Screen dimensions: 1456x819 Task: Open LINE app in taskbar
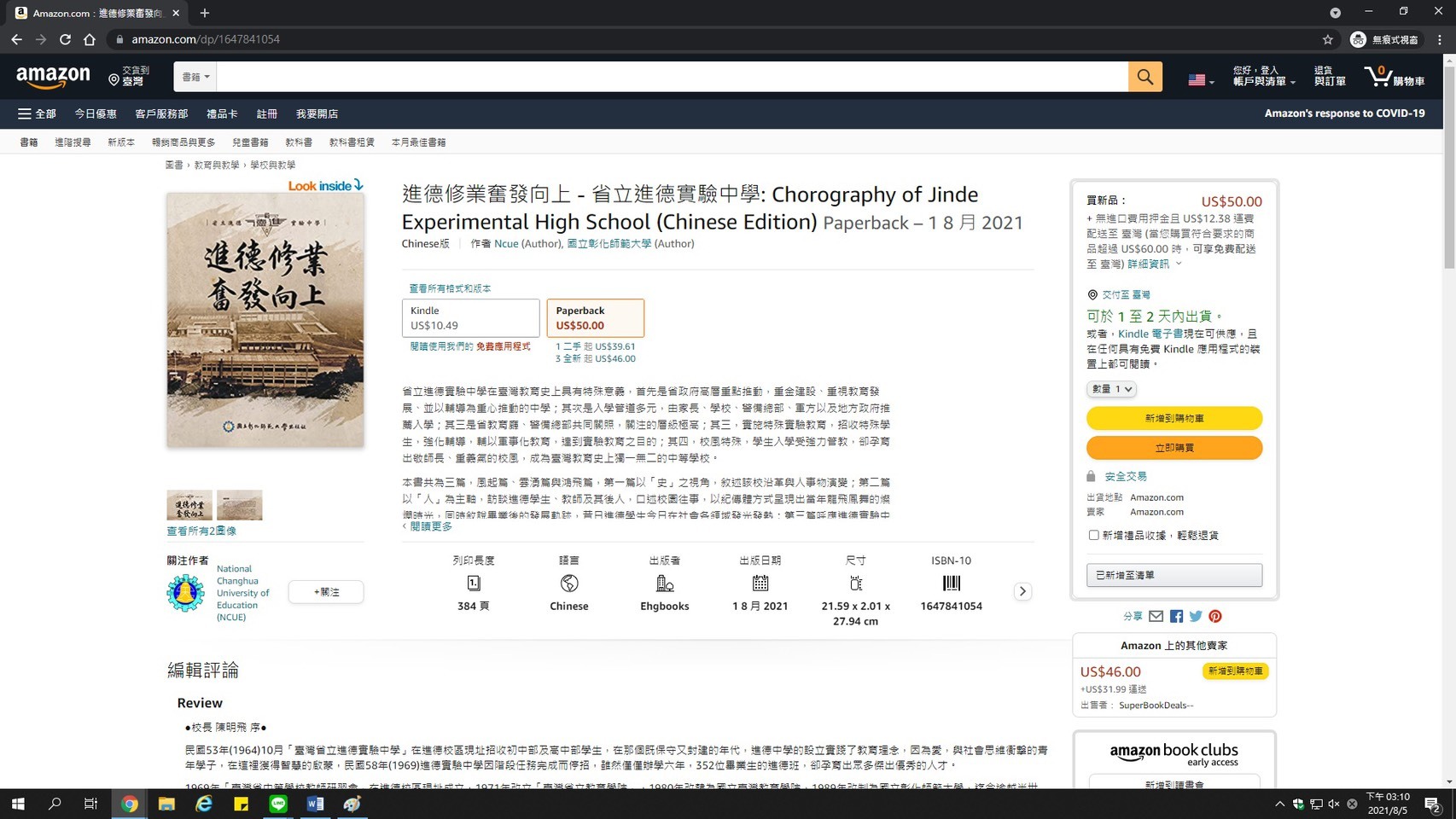tap(278, 804)
